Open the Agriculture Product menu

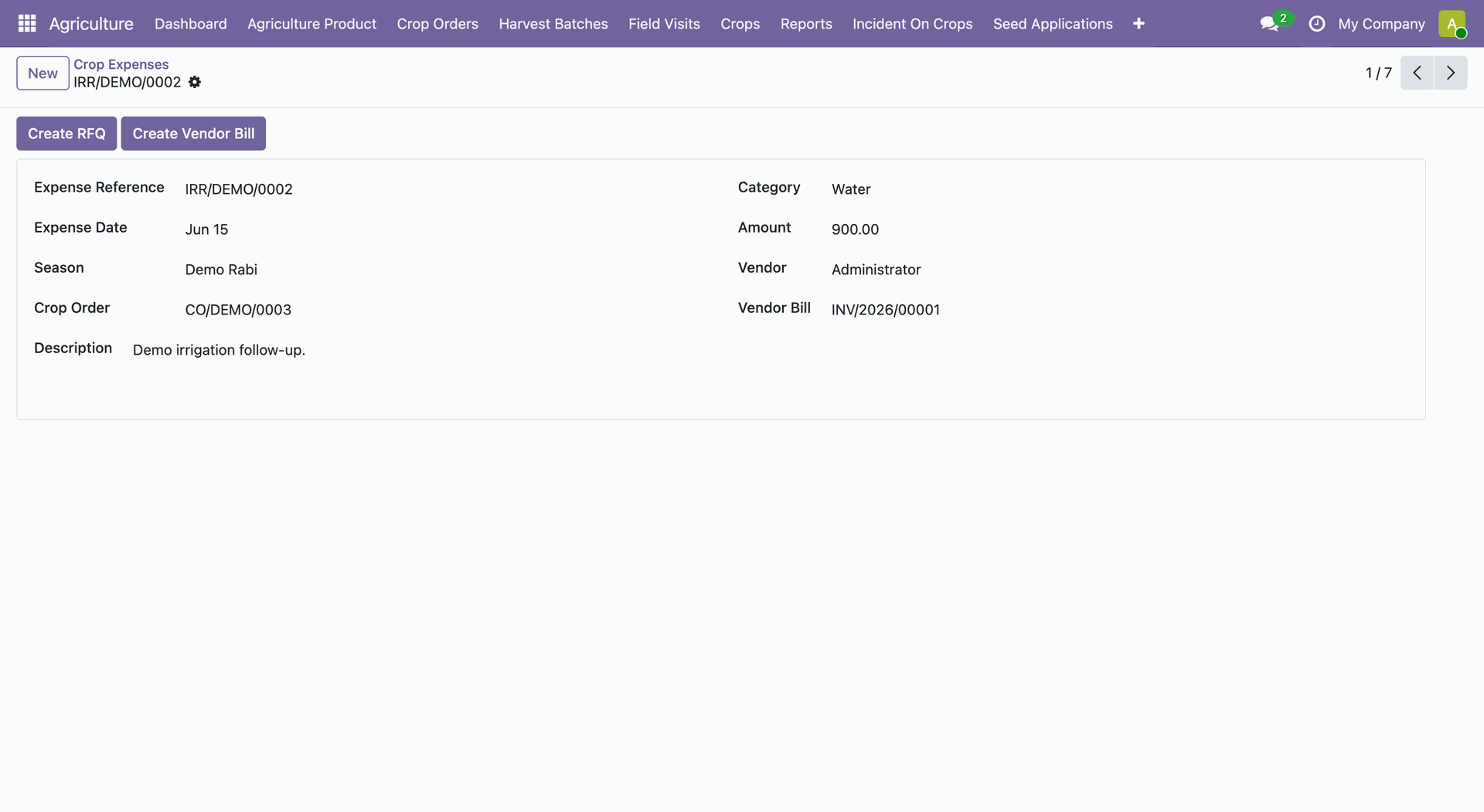click(311, 24)
